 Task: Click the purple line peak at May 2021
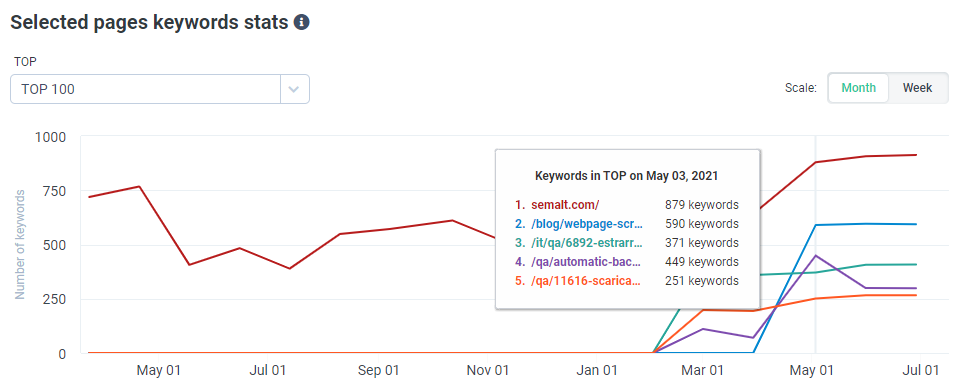[x=816, y=255]
